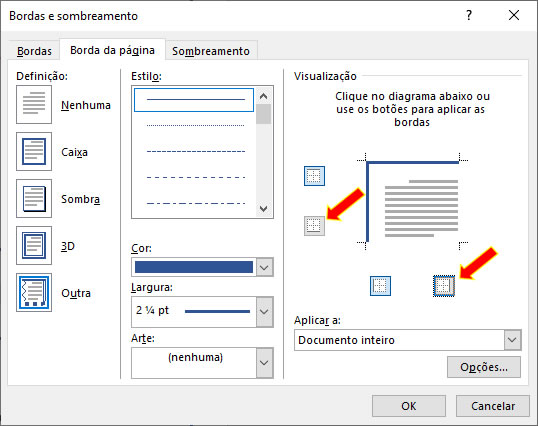This screenshot has height=426, width=538.
Task: Open the Cor color dropdown arrow
Action: pyautogui.click(x=265, y=267)
